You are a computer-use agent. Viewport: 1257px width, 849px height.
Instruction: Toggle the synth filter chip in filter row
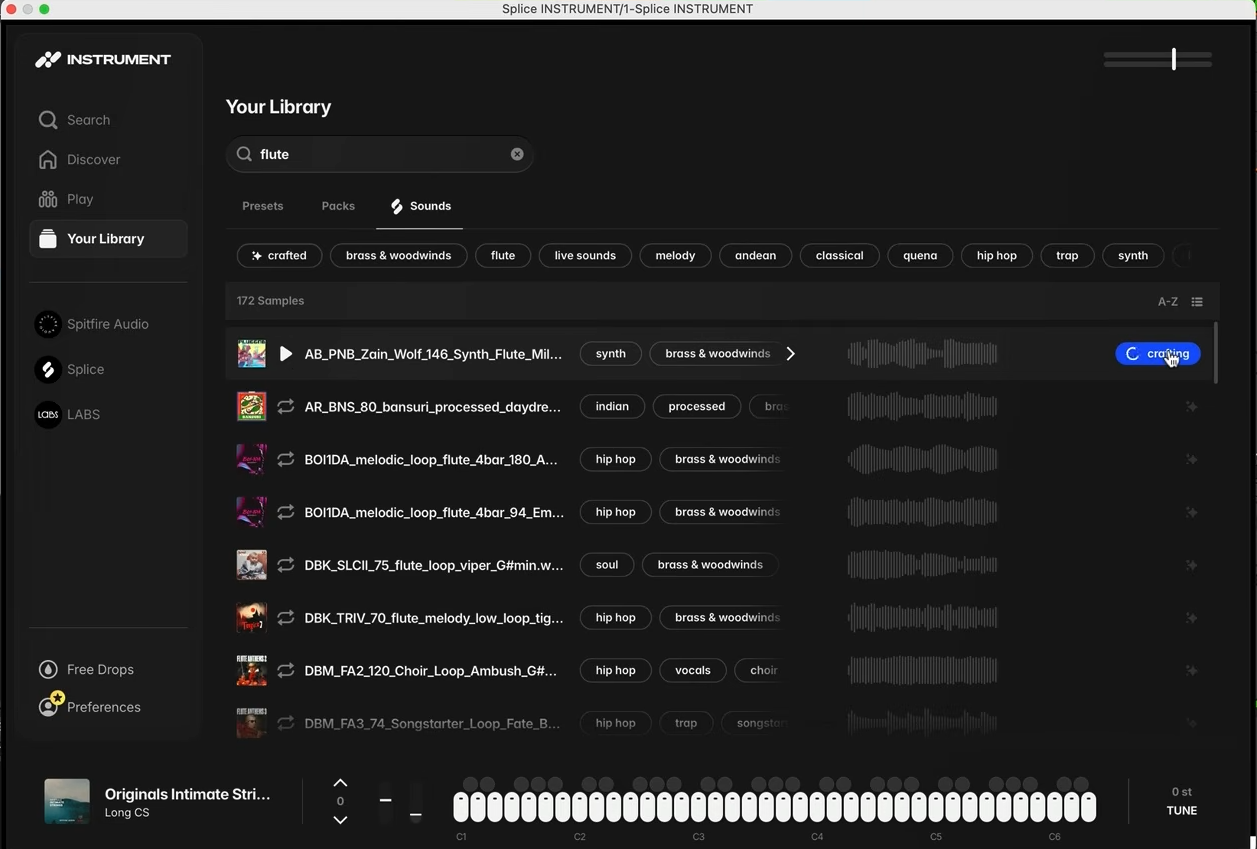1133,256
